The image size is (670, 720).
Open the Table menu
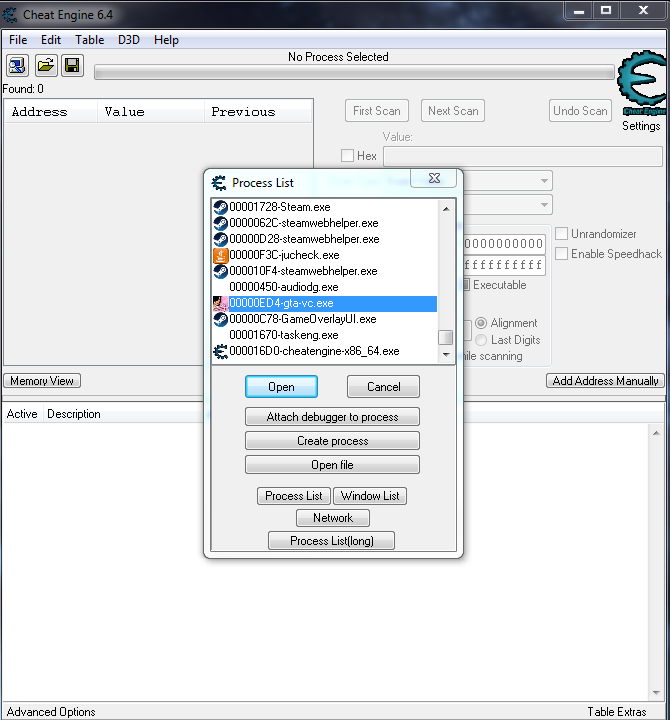click(90, 40)
